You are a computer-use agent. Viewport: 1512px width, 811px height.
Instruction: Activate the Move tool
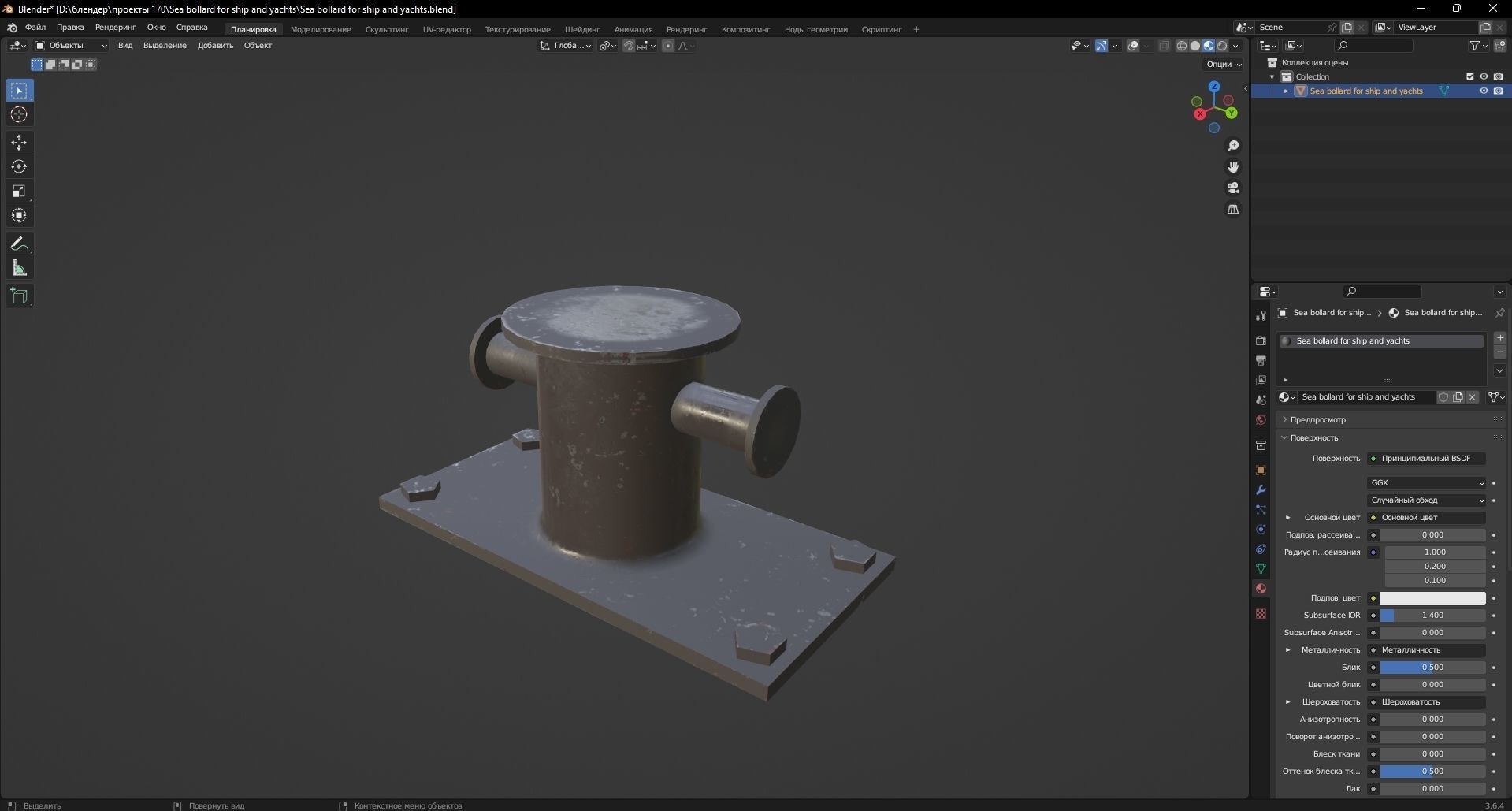[x=19, y=143]
